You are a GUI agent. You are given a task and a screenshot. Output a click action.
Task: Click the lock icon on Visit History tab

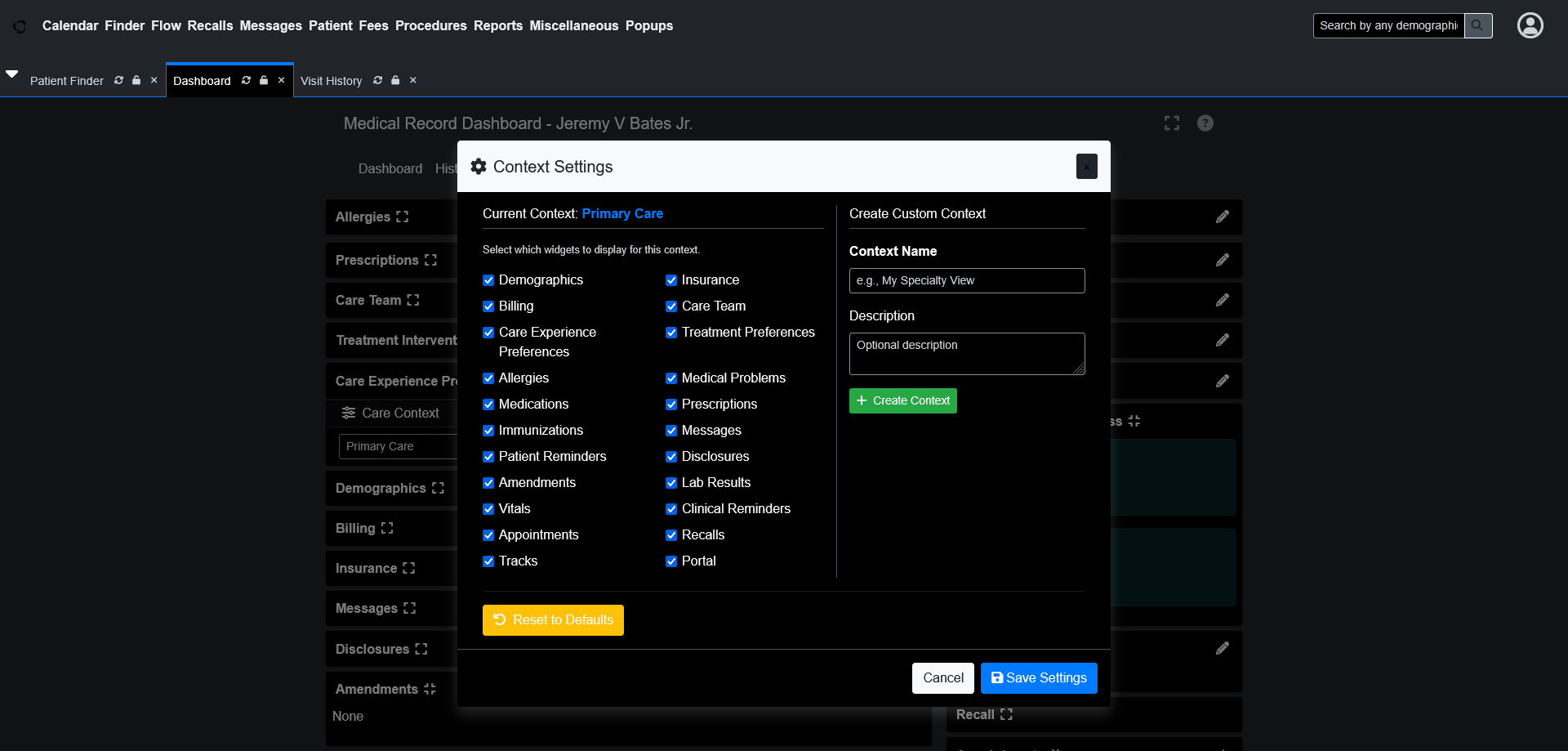[x=395, y=80]
